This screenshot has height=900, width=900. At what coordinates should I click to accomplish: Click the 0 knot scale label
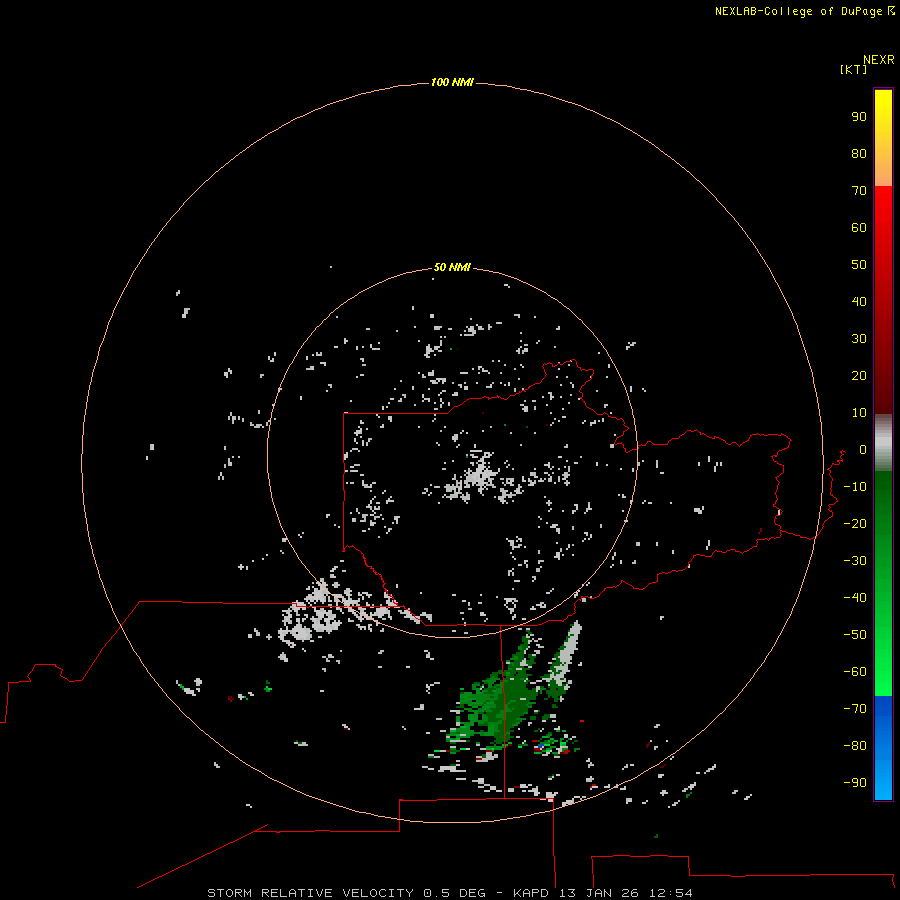pos(863,449)
